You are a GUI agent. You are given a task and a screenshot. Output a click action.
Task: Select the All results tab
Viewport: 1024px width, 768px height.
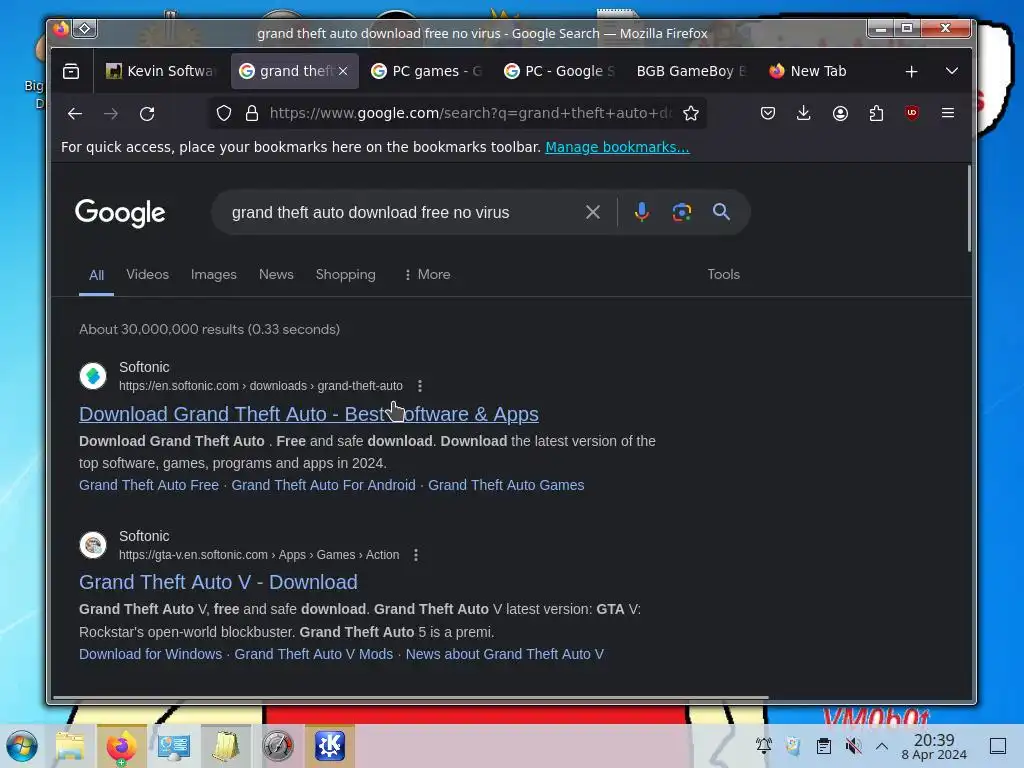[97, 276]
